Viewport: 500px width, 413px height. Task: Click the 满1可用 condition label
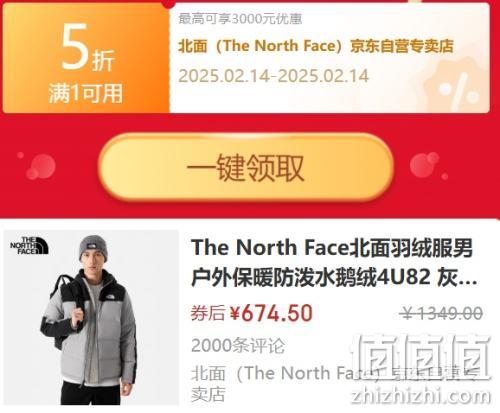[86, 93]
